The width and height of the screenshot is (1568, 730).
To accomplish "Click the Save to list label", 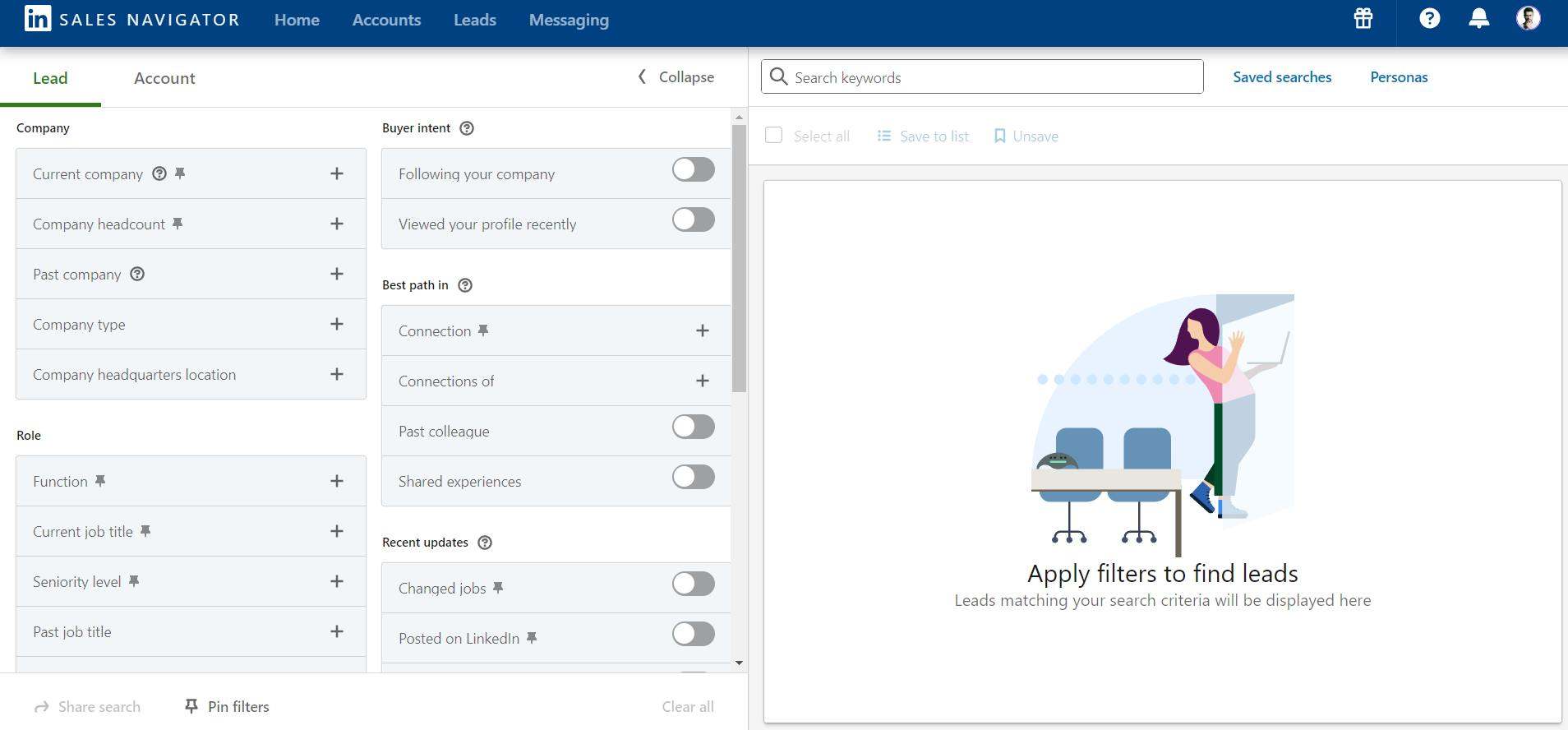I will coord(934,136).
